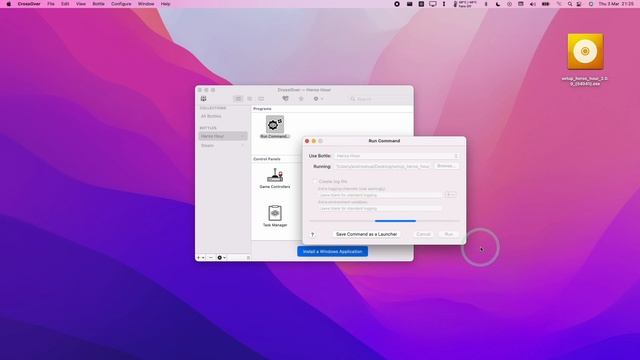
Task: Click the help question mark button
Action: (x=313, y=234)
